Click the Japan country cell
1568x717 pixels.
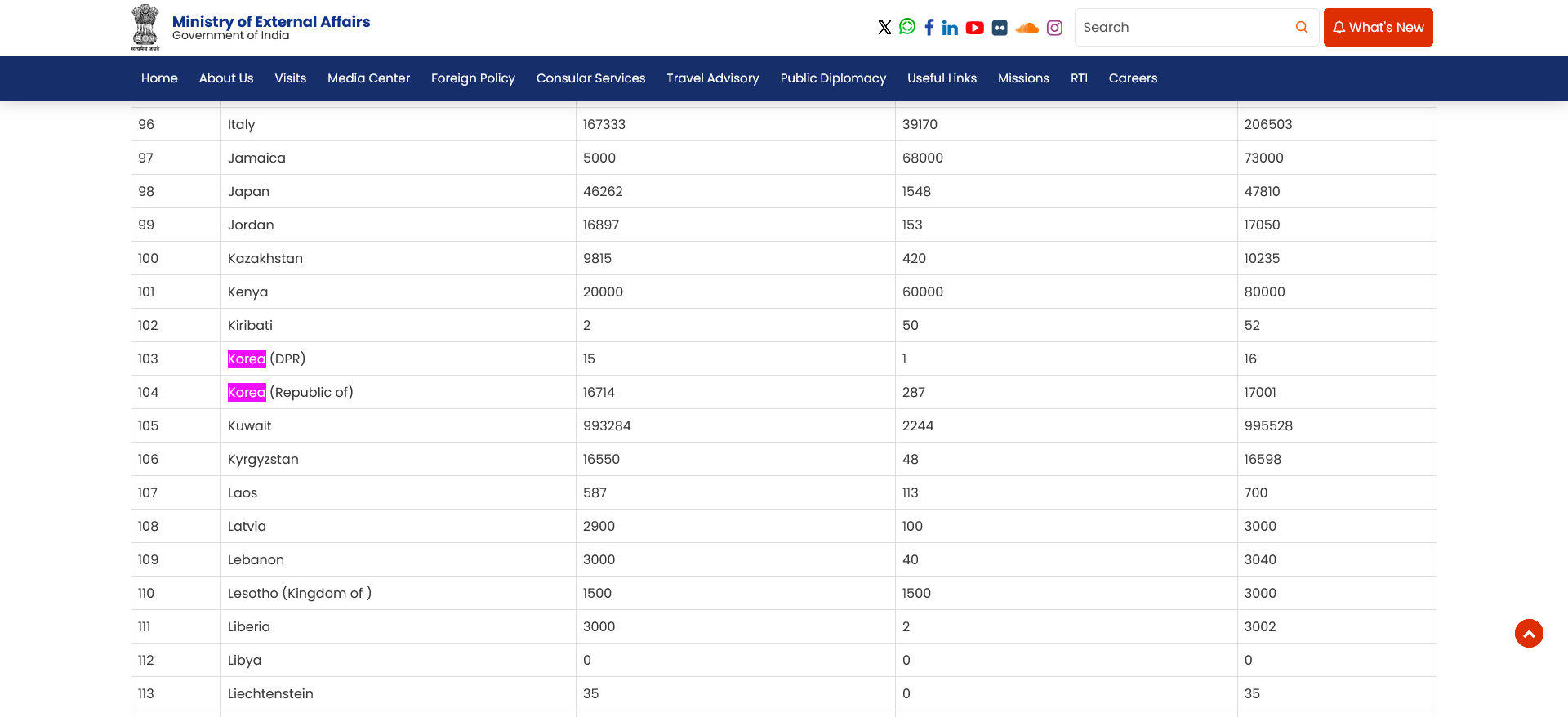pos(399,192)
